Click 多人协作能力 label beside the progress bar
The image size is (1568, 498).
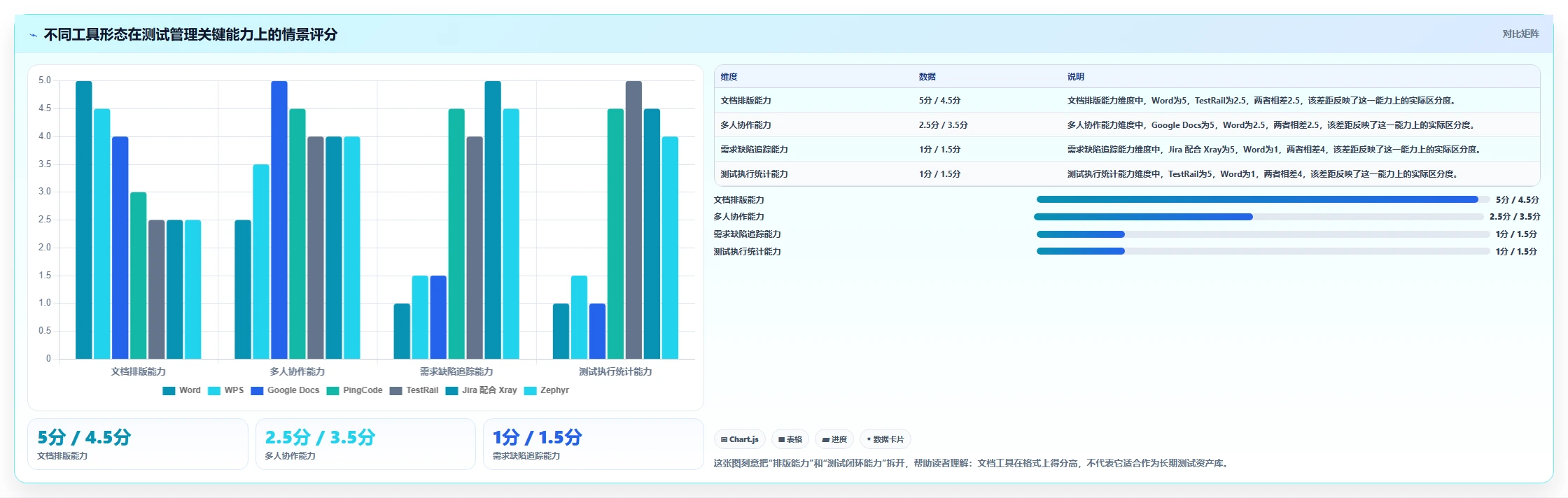[738, 217]
